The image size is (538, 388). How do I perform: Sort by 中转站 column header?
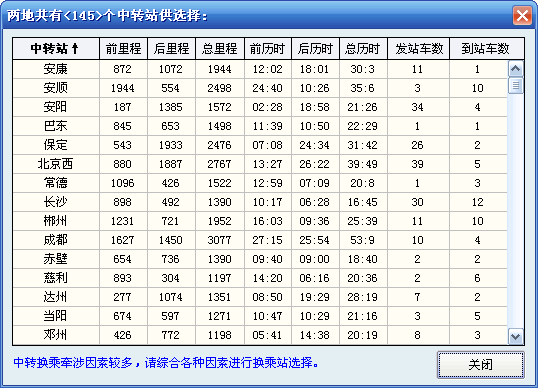click(x=56, y=49)
